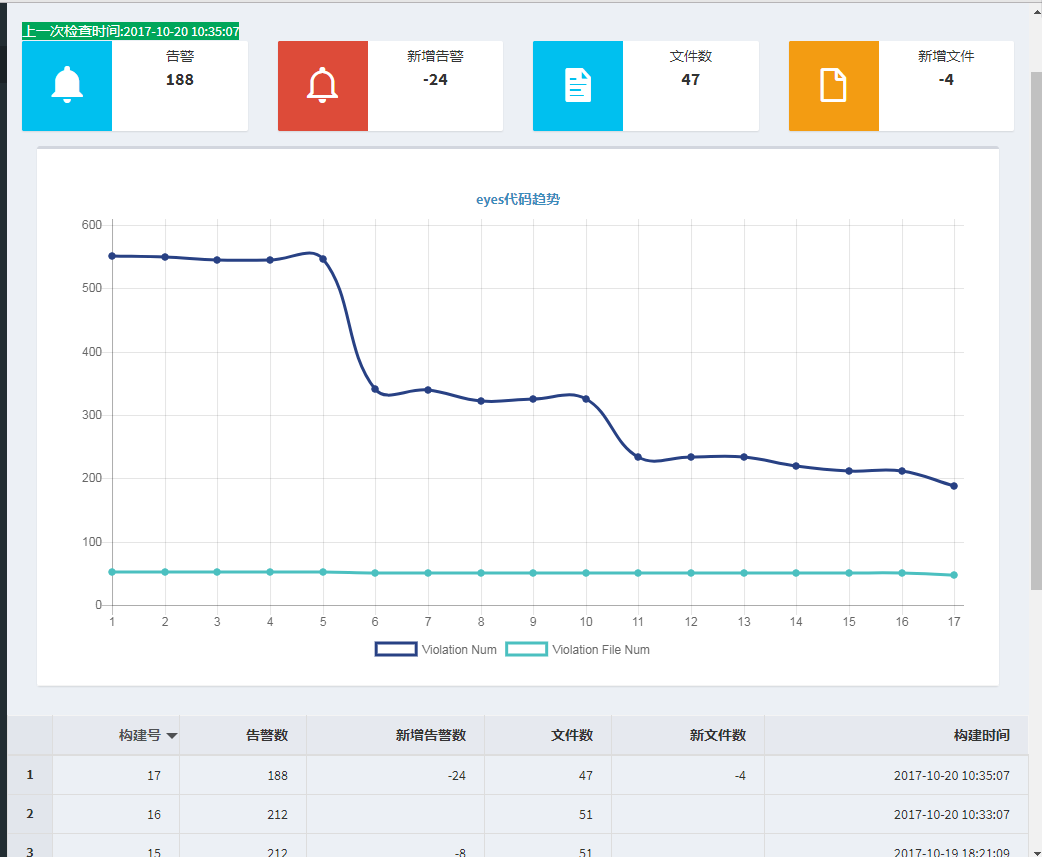Click the red bell new-alarm icon
The height and width of the screenshot is (857, 1042).
point(322,85)
